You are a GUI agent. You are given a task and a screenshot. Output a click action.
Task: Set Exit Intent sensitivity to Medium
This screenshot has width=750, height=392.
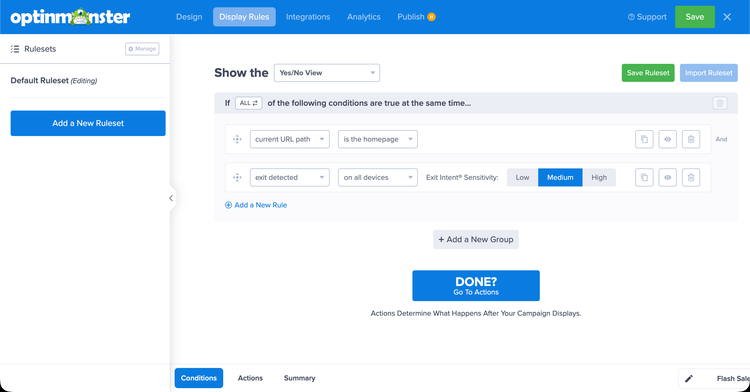[560, 177]
